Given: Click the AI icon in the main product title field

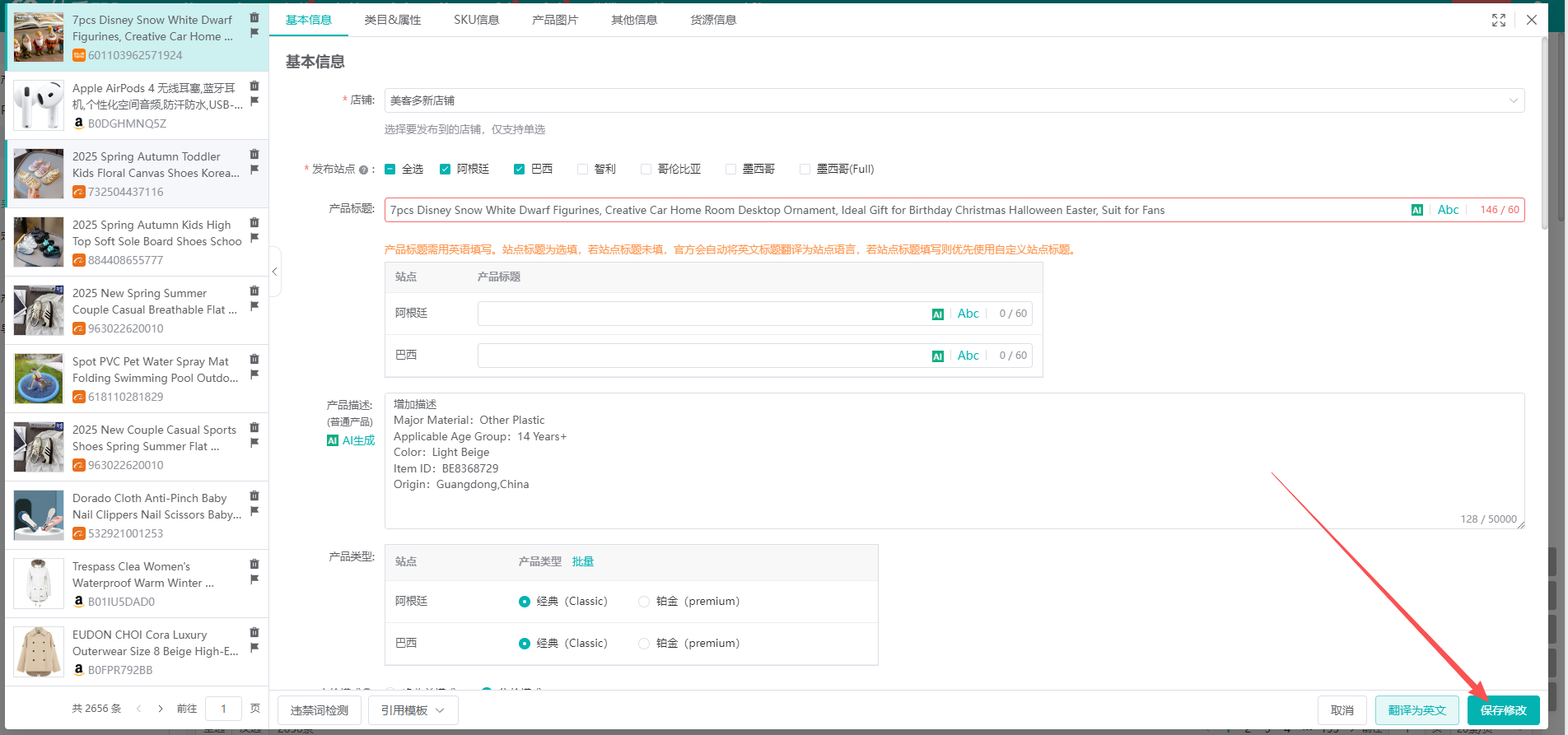Looking at the screenshot, I should pyautogui.click(x=1416, y=210).
